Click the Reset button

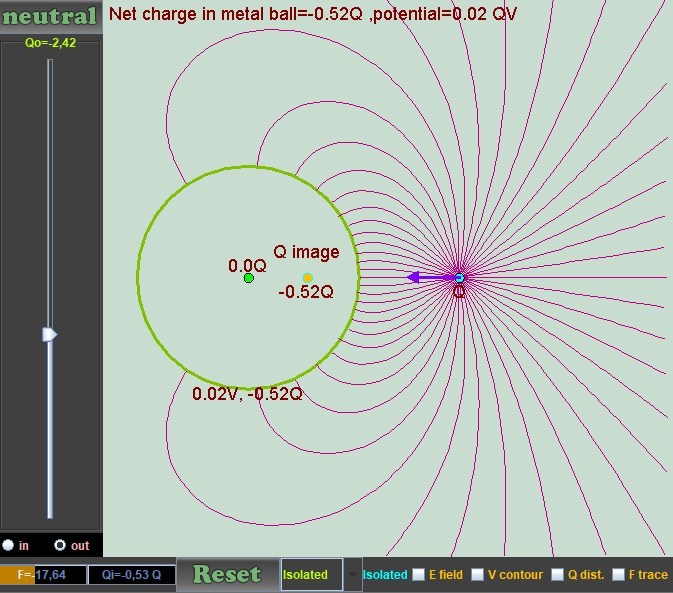coord(227,575)
